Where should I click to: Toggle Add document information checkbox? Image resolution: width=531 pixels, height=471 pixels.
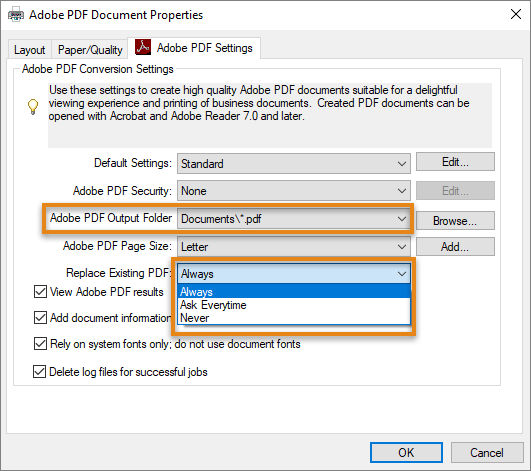(x=40, y=318)
